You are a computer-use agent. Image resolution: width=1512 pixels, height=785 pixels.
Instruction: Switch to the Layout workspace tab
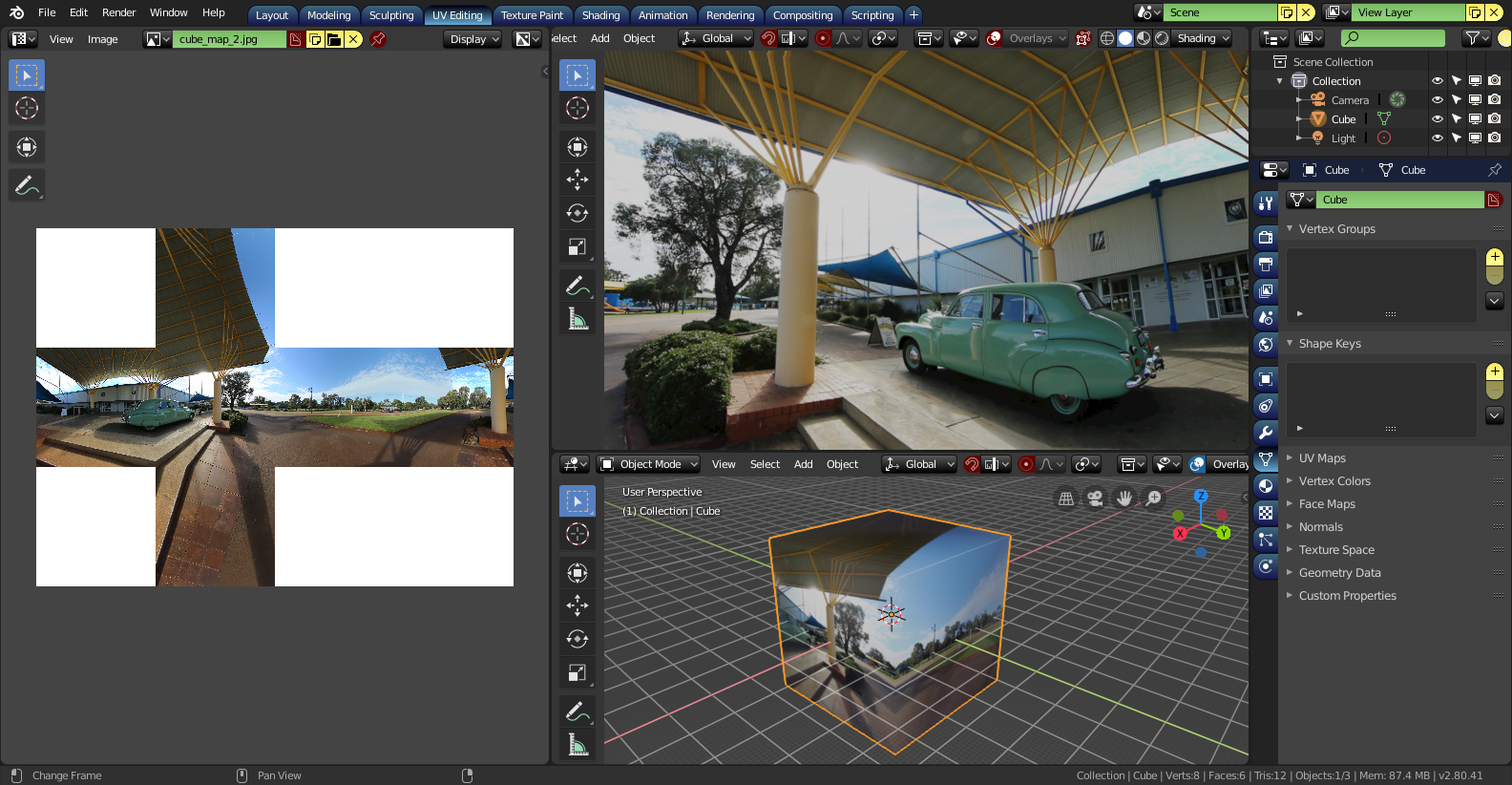(x=272, y=15)
